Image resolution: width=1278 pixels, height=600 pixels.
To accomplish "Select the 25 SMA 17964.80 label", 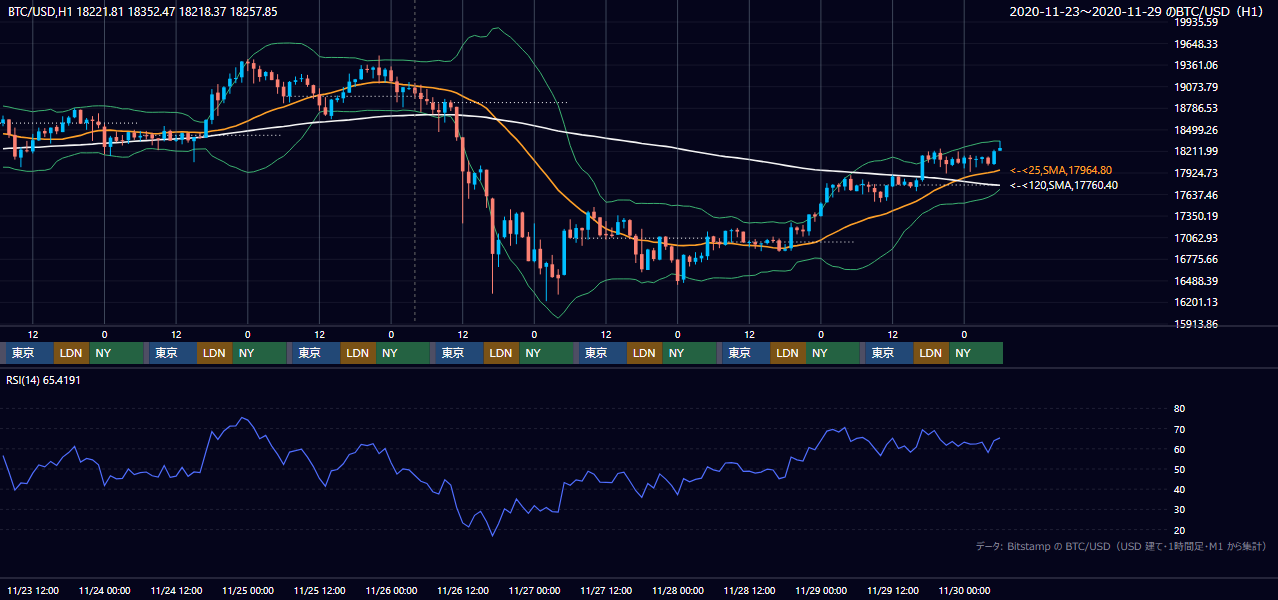I will [x=1061, y=171].
